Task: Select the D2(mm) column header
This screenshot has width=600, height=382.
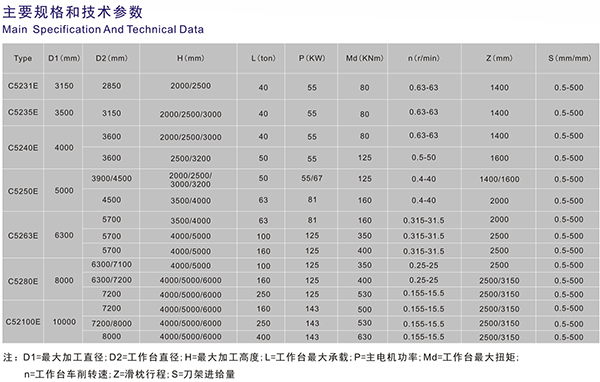Action: [x=111, y=58]
